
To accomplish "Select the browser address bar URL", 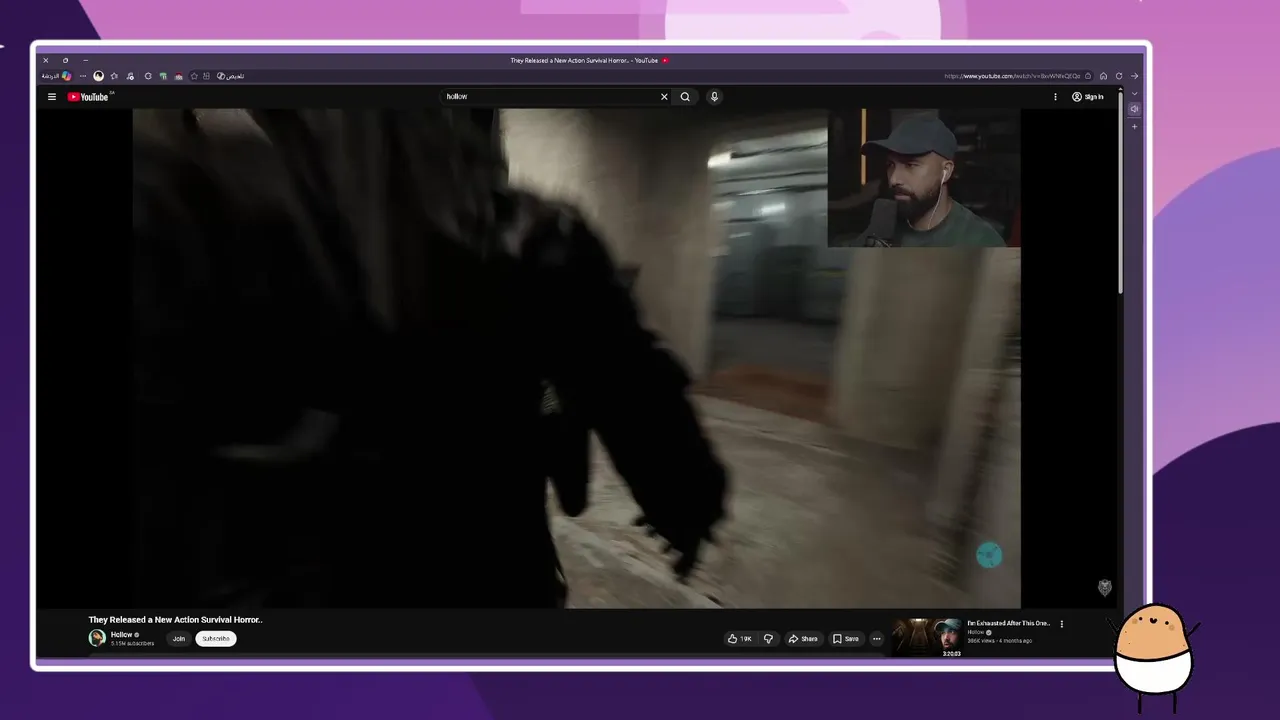I will click(x=1012, y=76).
